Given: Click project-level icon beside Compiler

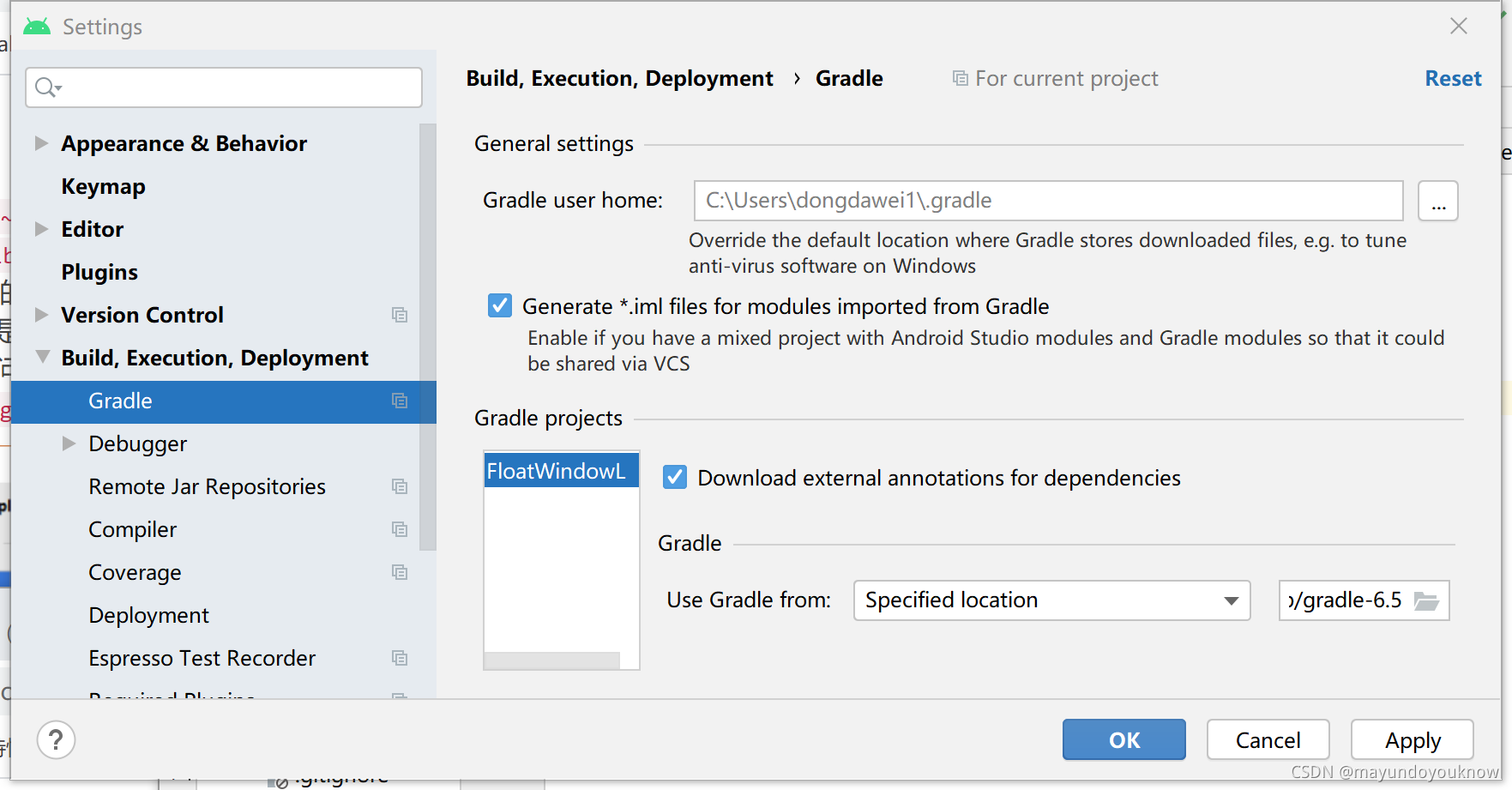Looking at the screenshot, I should coord(400,529).
